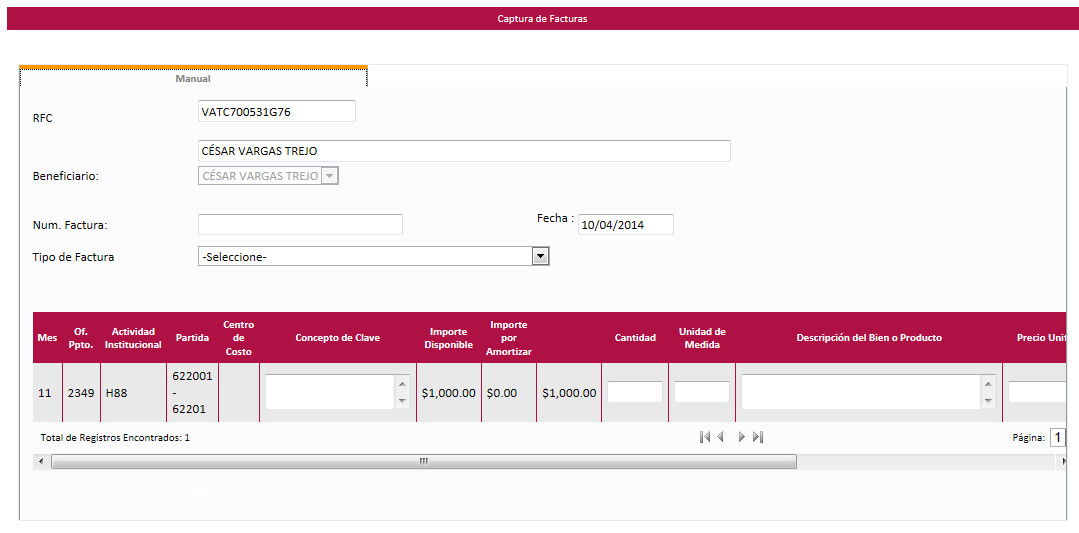Click the Partida cell 622001 - 62201

click(x=192, y=393)
